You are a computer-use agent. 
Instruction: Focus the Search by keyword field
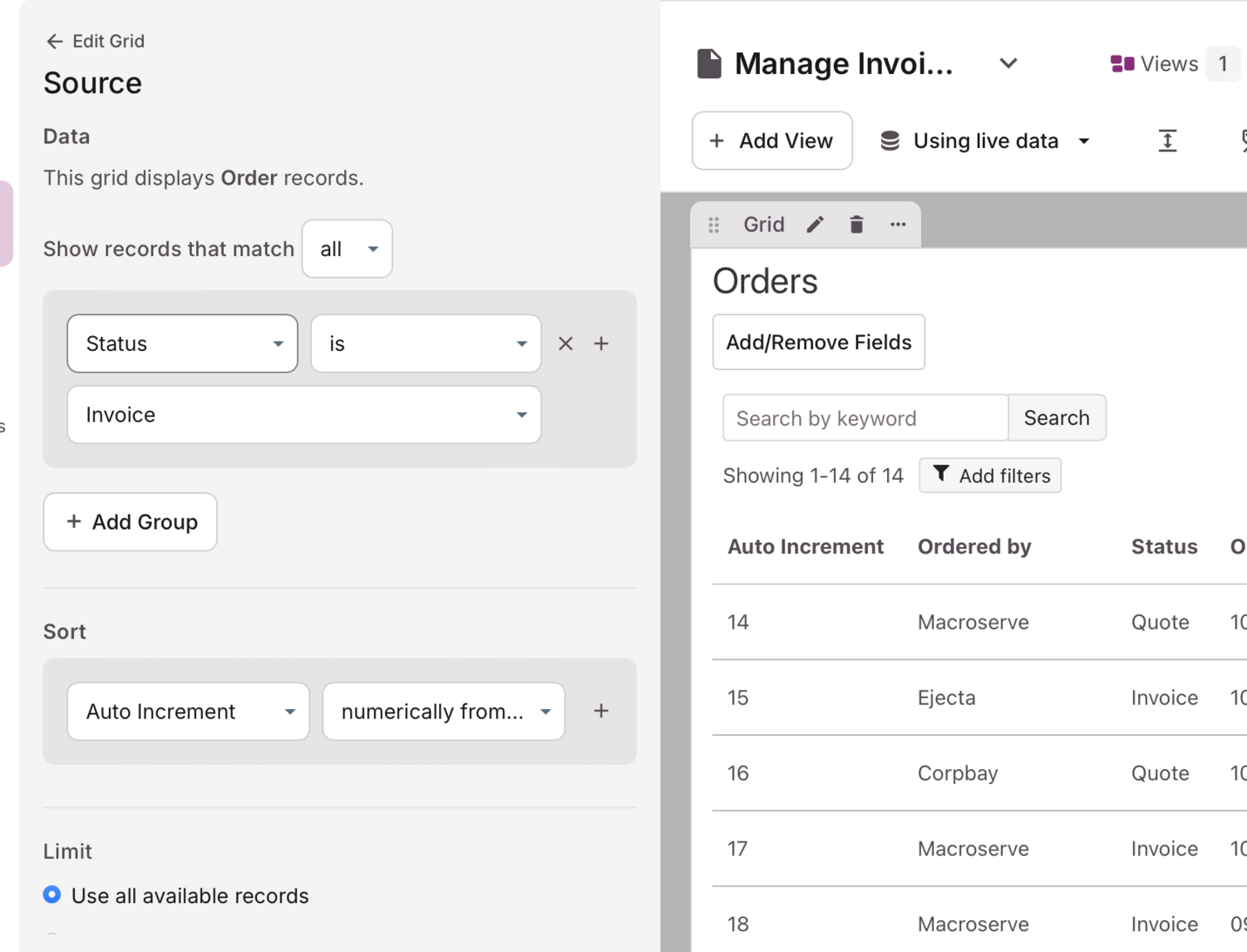[x=865, y=418]
